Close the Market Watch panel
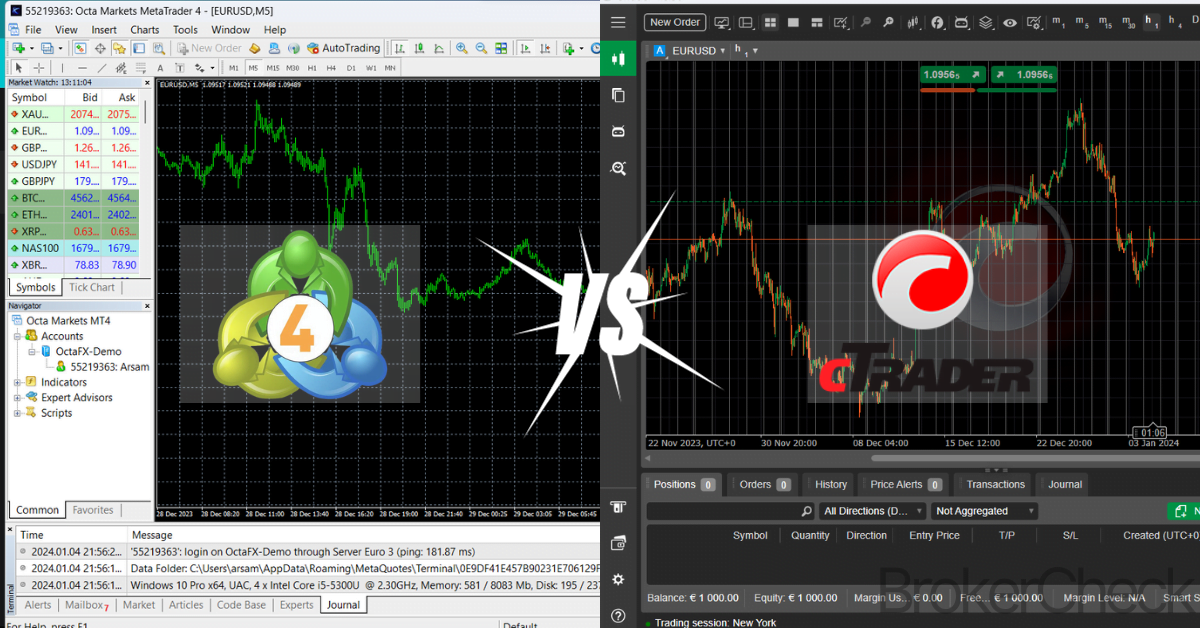 148,82
